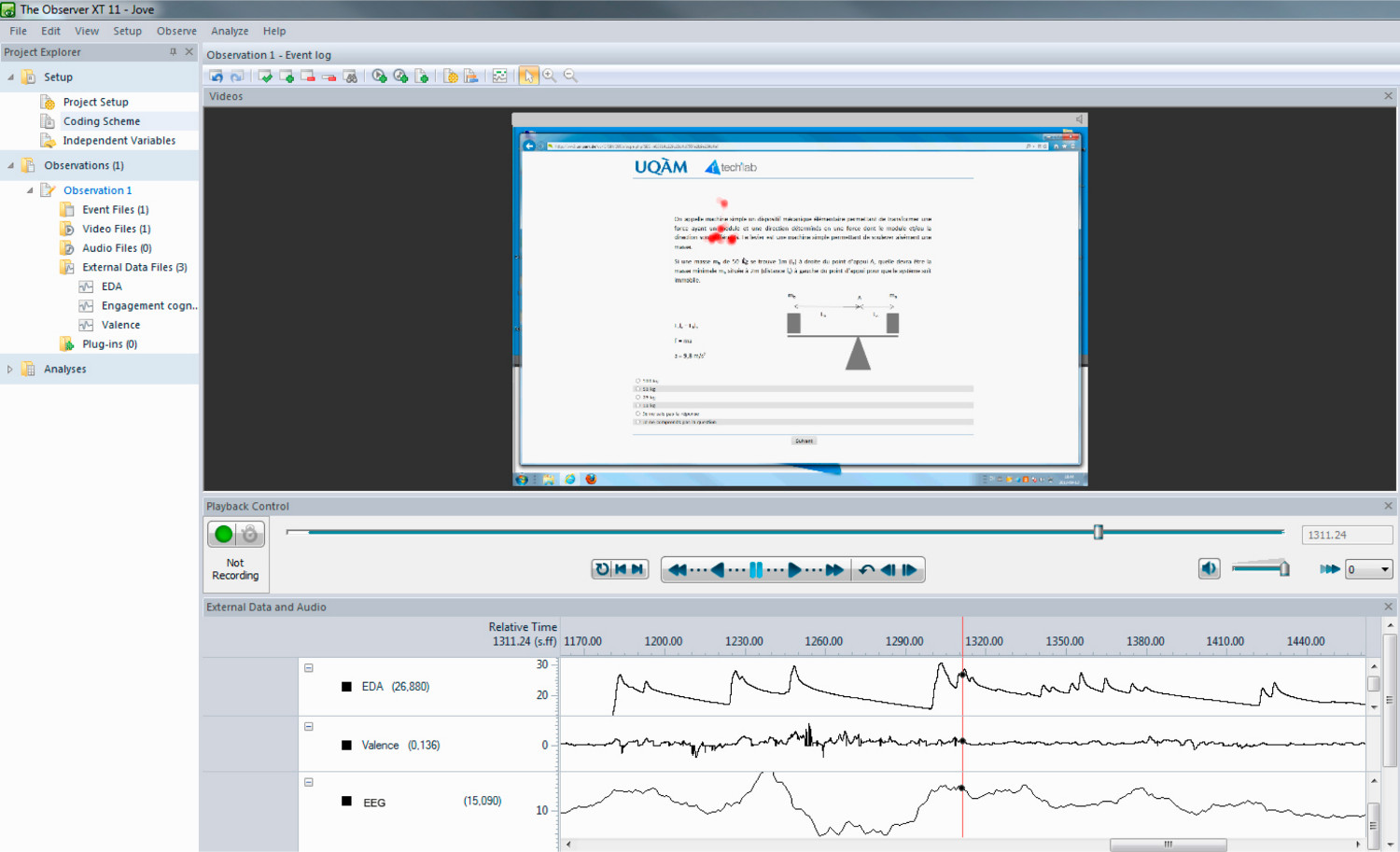The image size is (1400, 852).
Task: Click the Undo arrow in the toolbar
Action: (x=217, y=77)
